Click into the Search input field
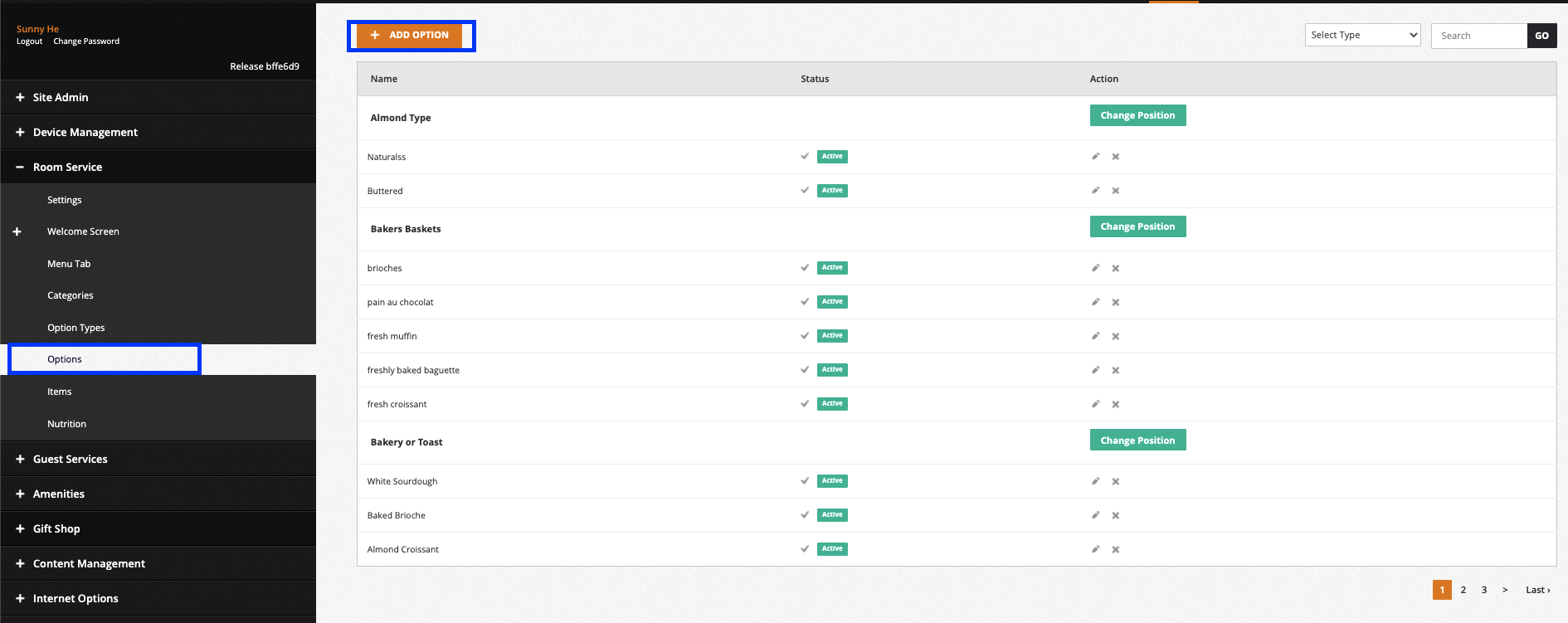Screen dimensions: 1568x623 1478,36
